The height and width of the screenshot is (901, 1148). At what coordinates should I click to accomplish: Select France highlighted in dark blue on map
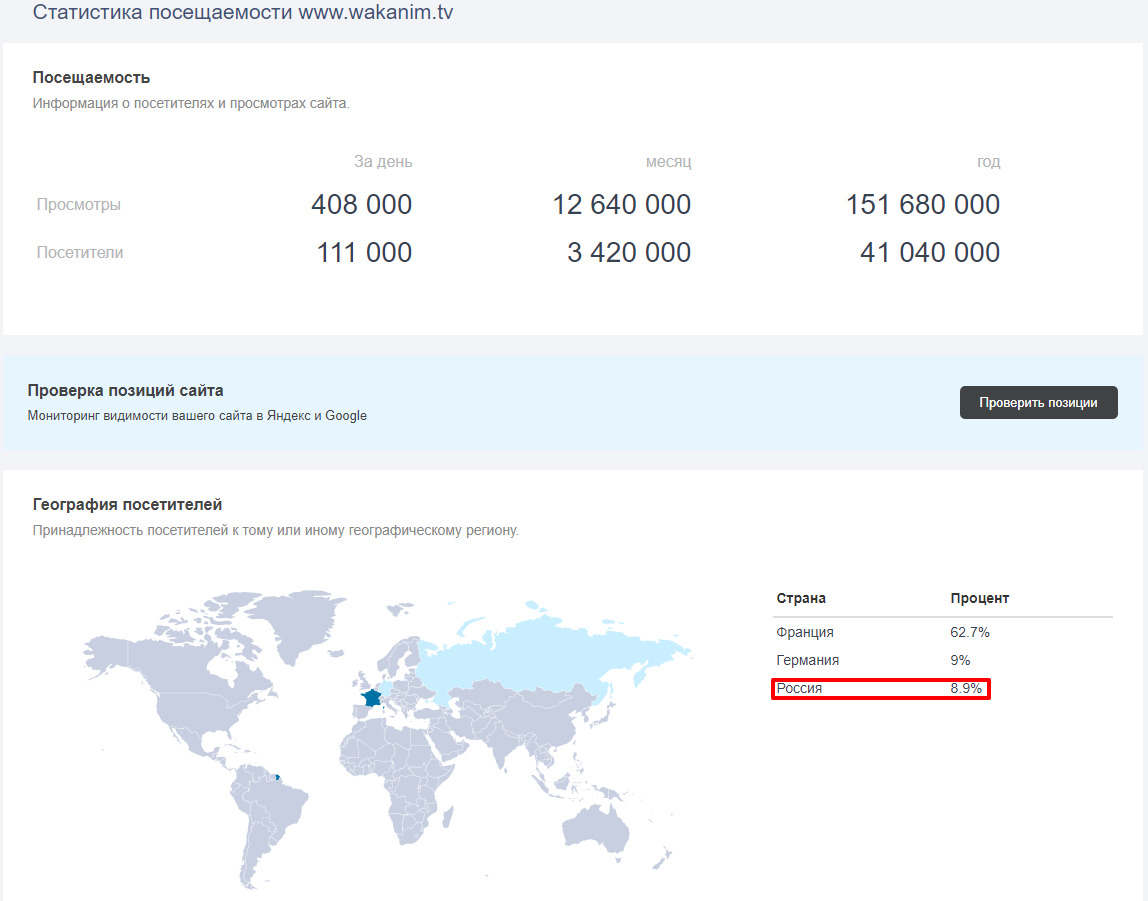click(x=372, y=697)
